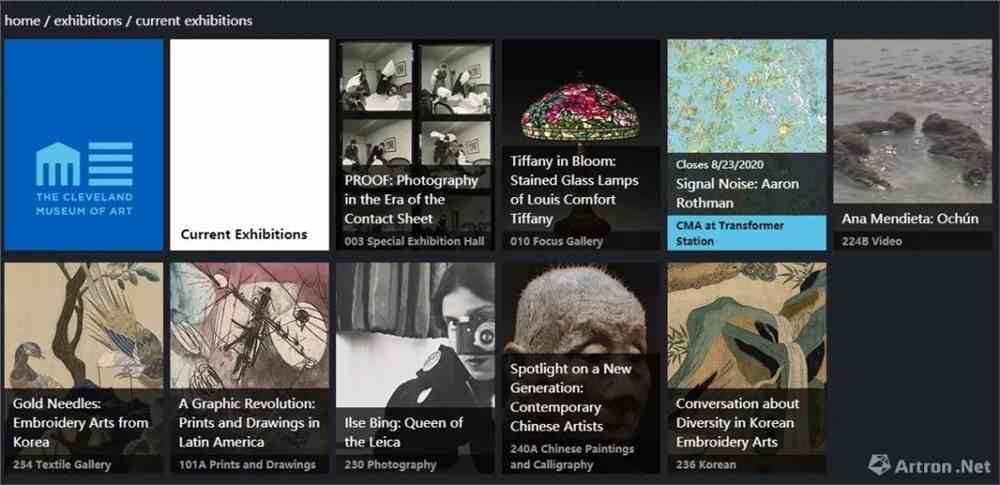Click 010 Focus Gallery location label
The height and width of the screenshot is (485, 1000).
tap(556, 242)
